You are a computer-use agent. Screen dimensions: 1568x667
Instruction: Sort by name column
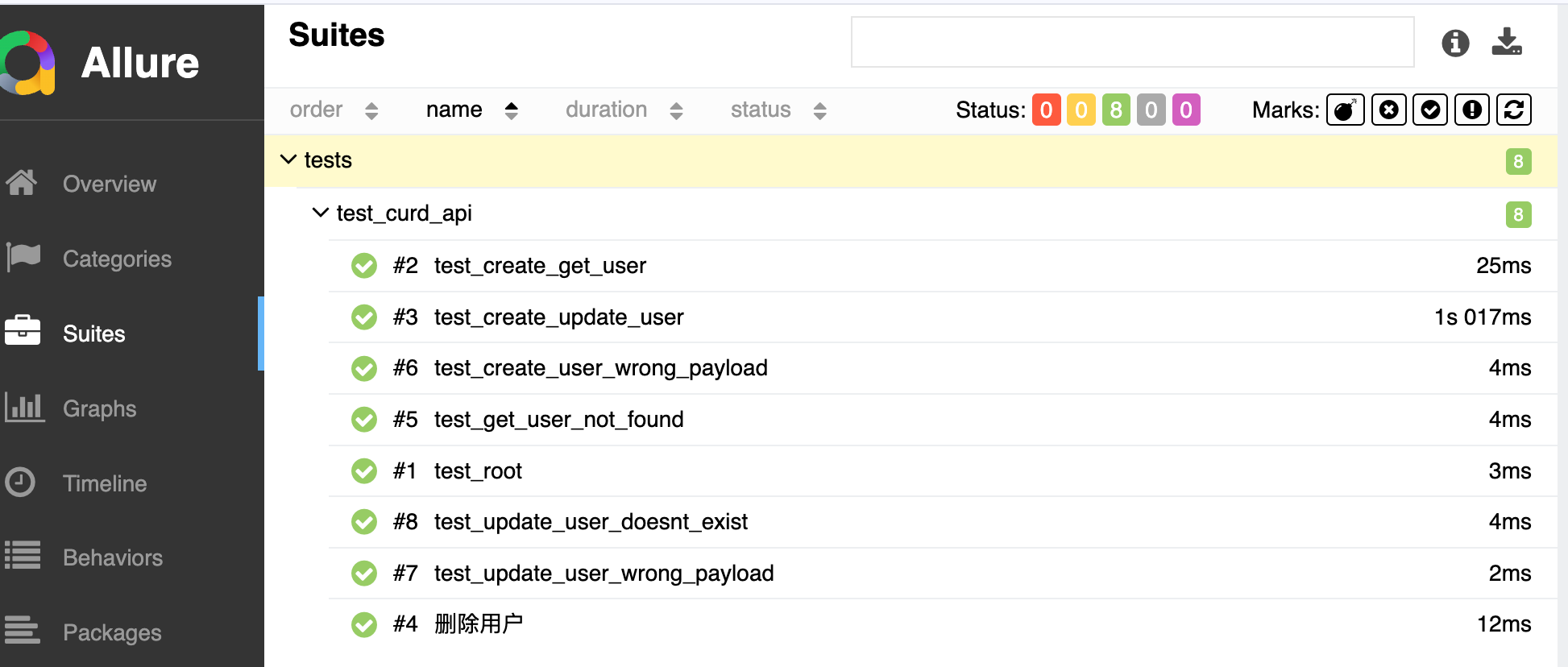(x=472, y=110)
